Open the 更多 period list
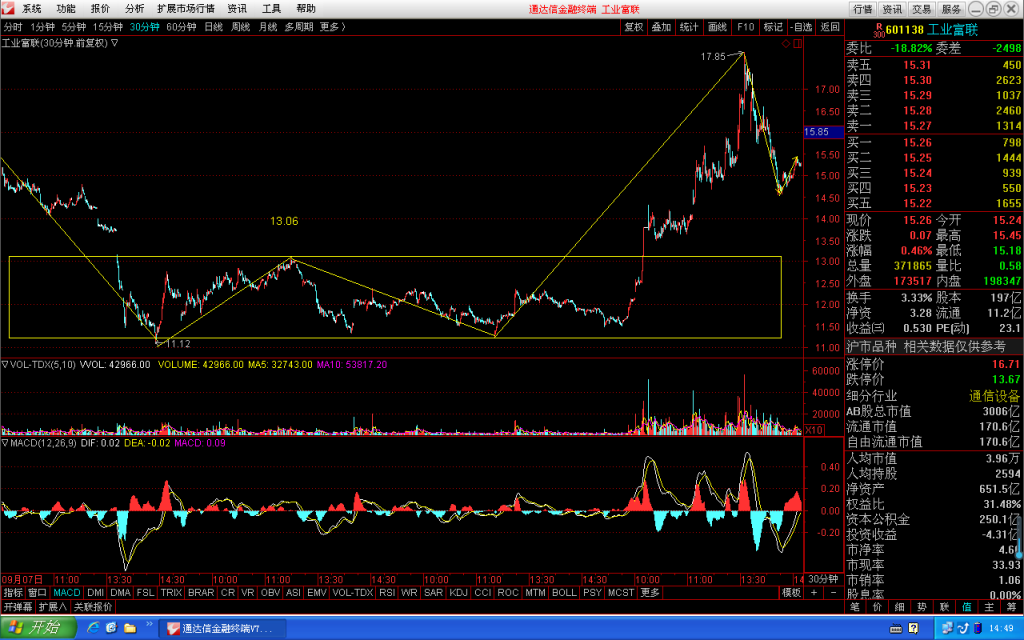This screenshot has height=640, width=1024. [x=332, y=27]
